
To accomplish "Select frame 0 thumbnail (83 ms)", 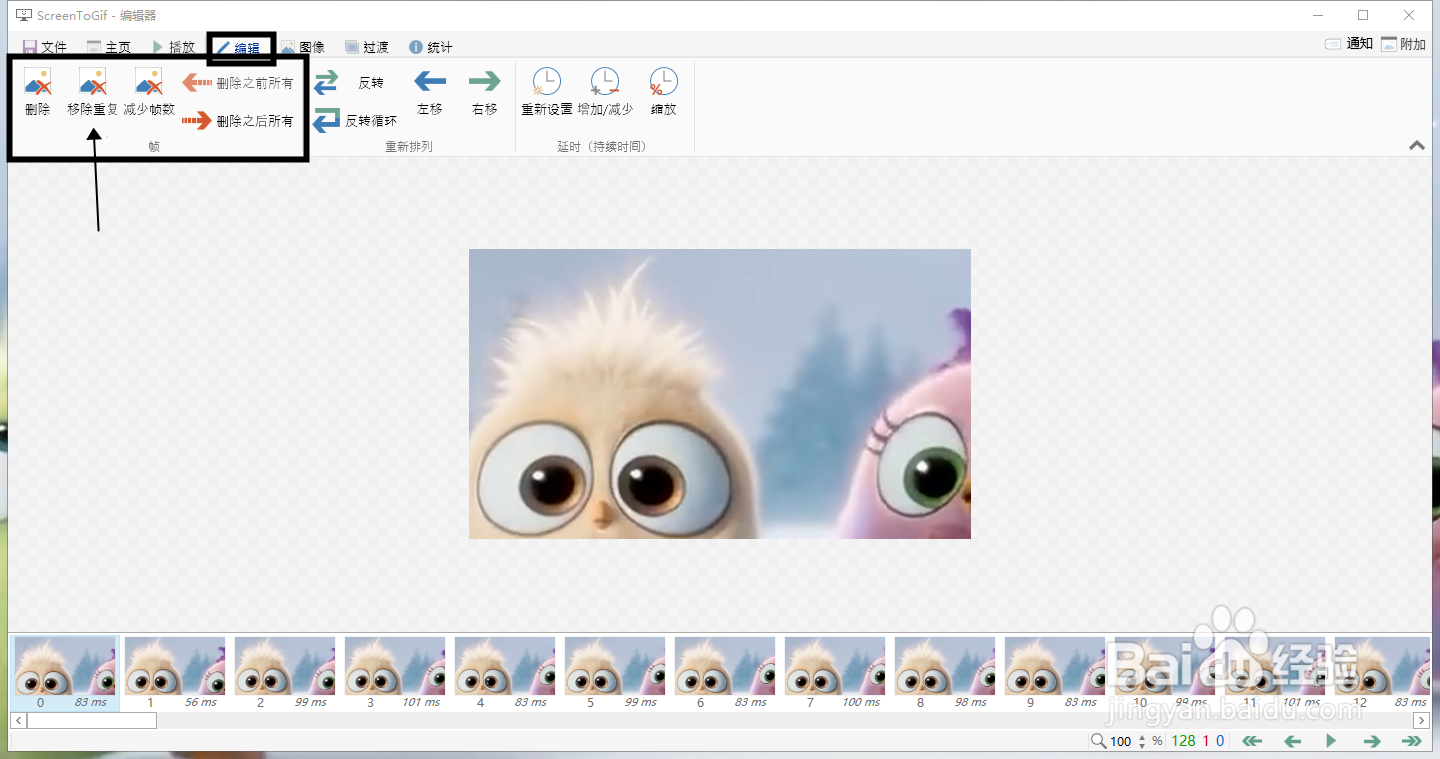I will (65, 673).
